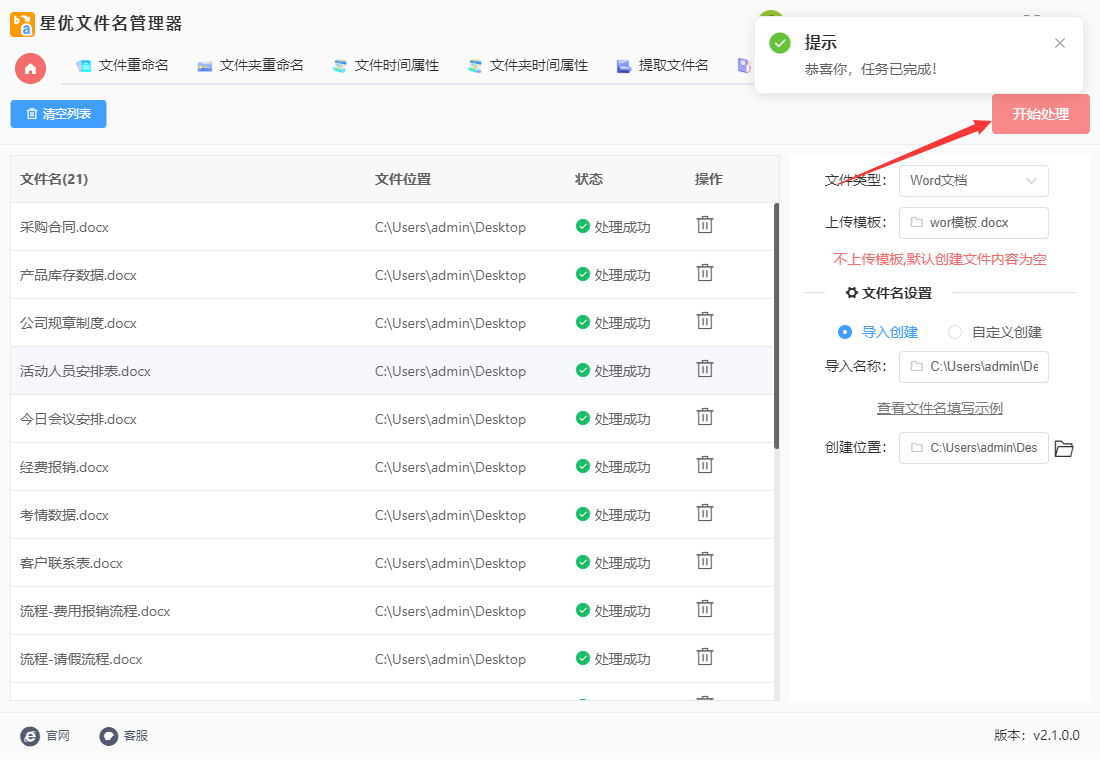Select the 产品库存数据.docx file name

point(79,275)
